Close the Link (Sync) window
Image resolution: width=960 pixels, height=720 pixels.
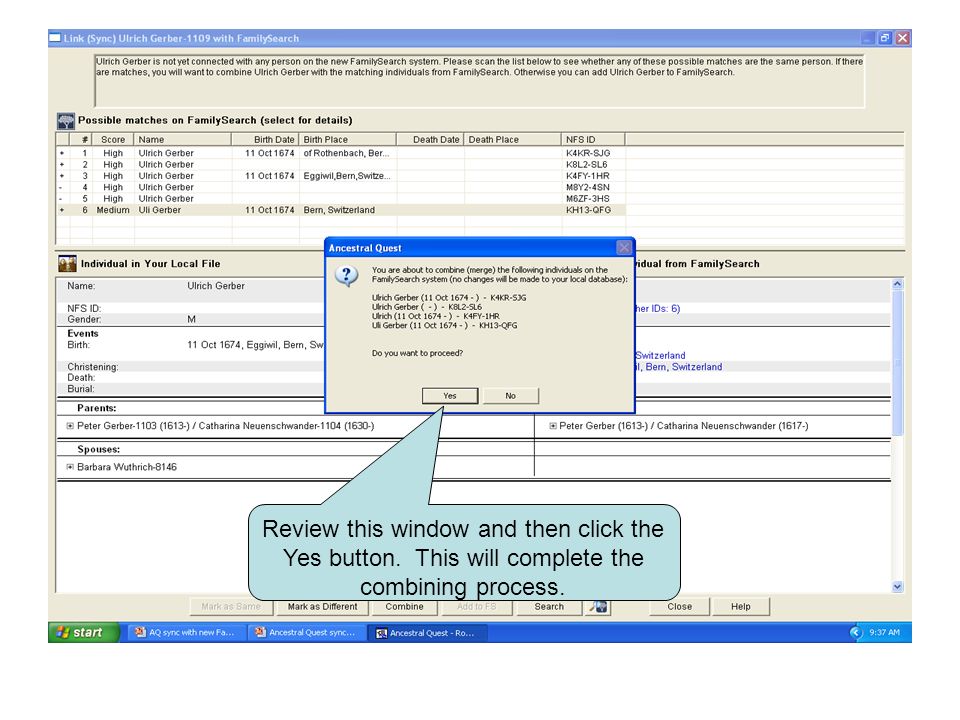tap(902, 38)
